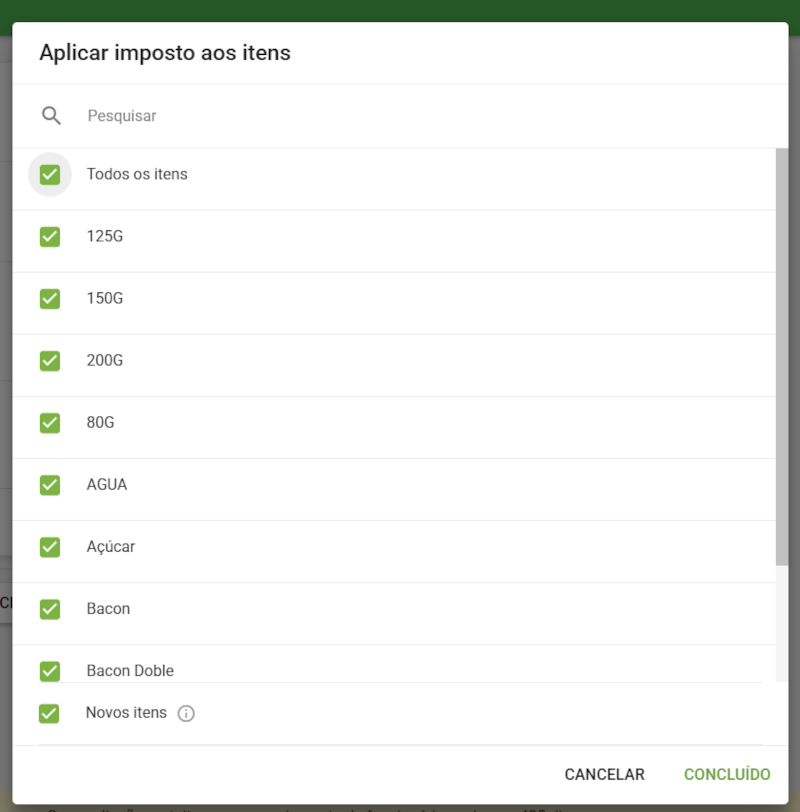
Task: Deselect the 80G checkbox
Action: (50, 423)
